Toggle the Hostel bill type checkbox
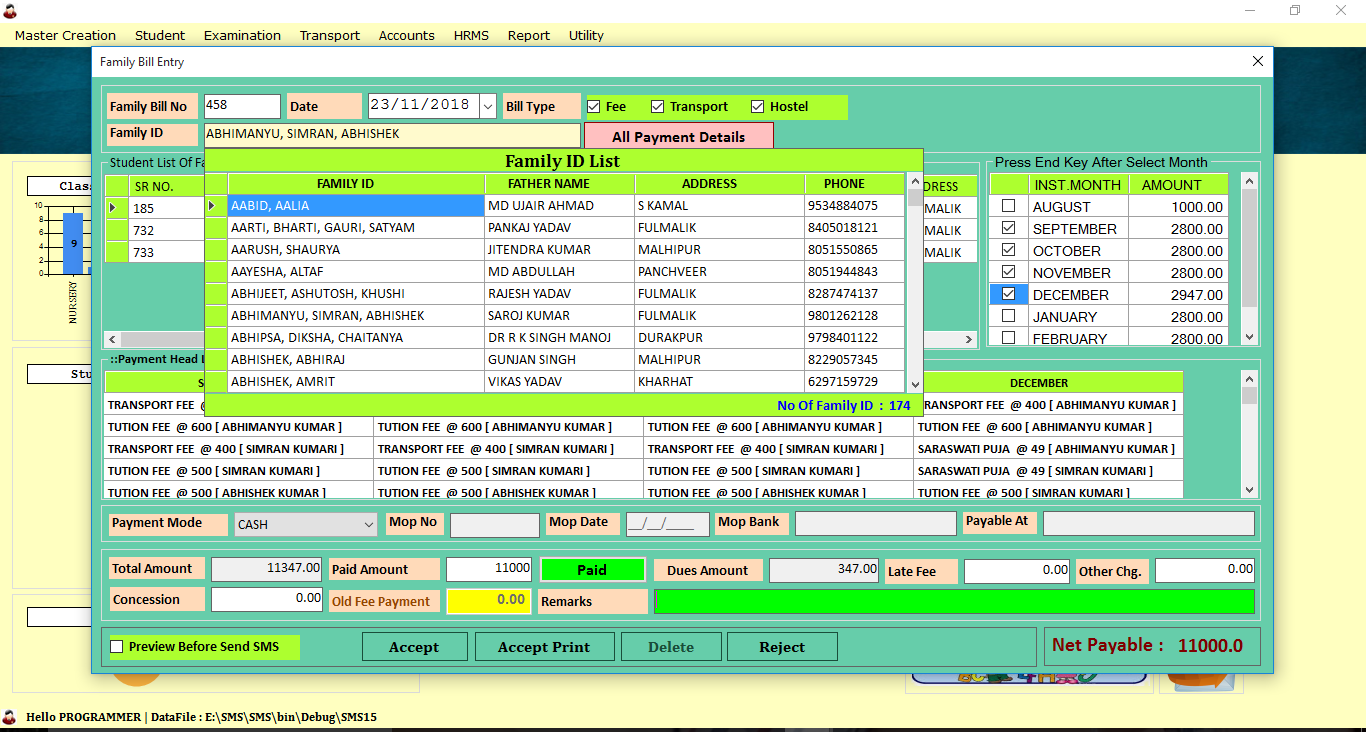The width and height of the screenshot is (1366, 732). point(757,107)
